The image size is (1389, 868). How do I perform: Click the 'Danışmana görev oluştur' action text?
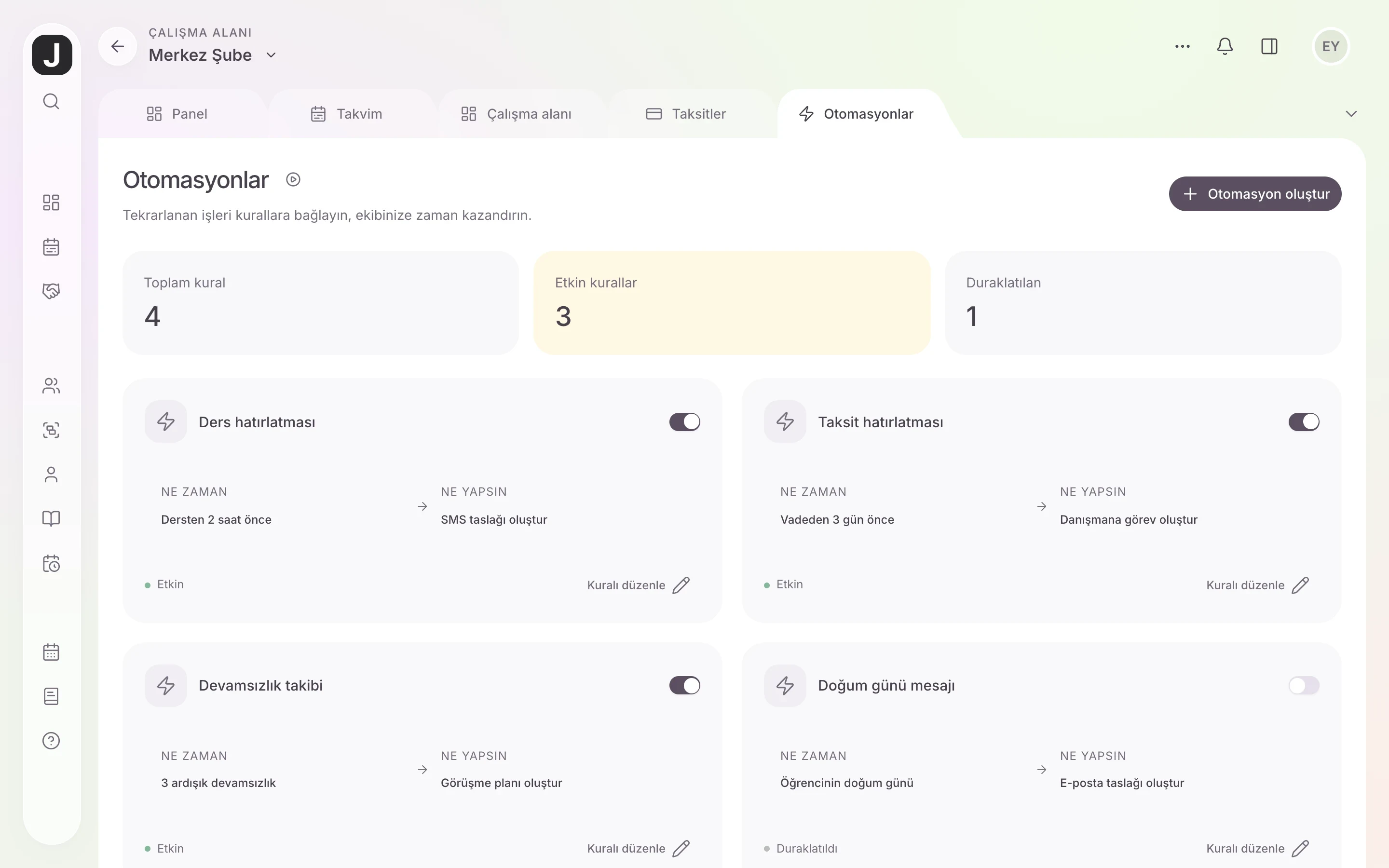click(x=1129, y=519)
